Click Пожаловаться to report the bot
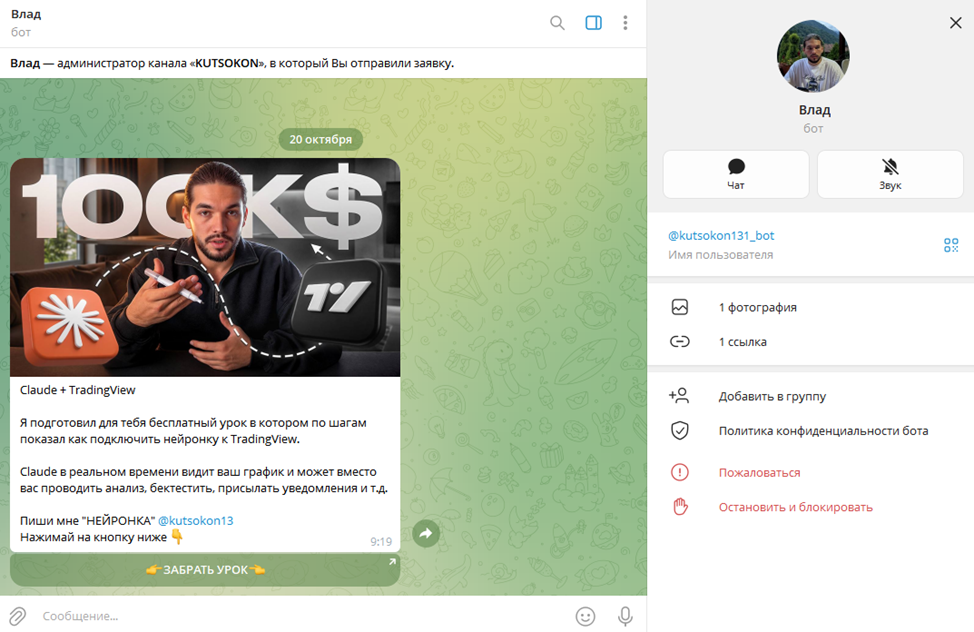974x632 pixels. pyautogui.click(x=811, y=472)
